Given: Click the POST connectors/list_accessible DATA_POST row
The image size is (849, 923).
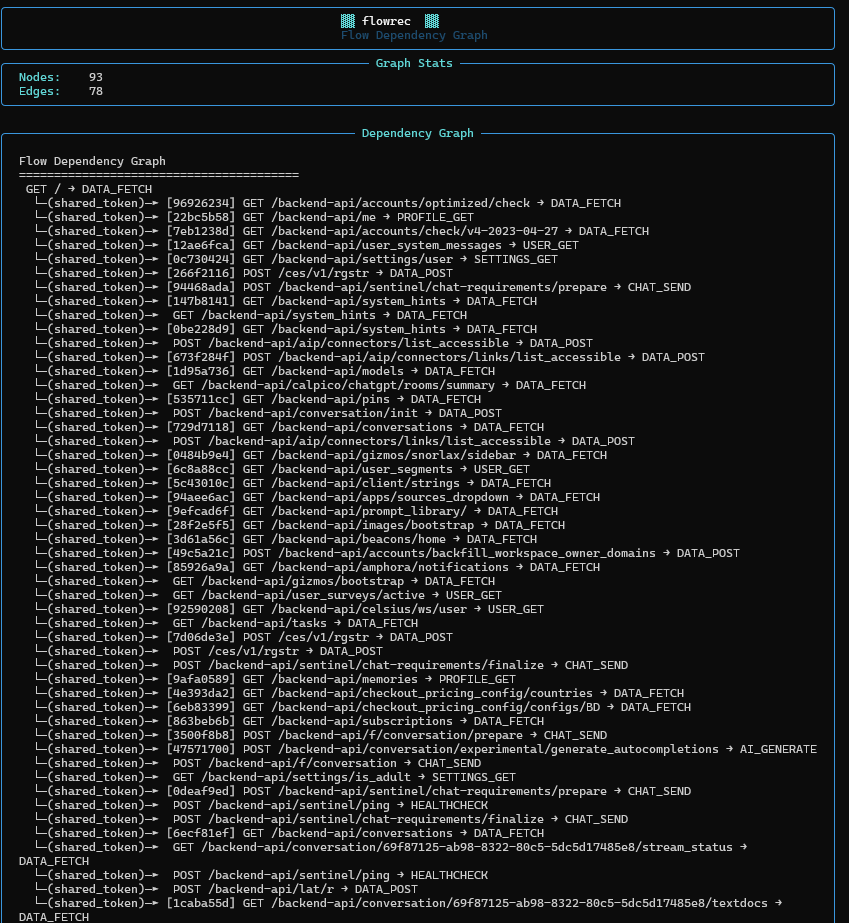Looking at the screenshot, I should tap(314, 343).
